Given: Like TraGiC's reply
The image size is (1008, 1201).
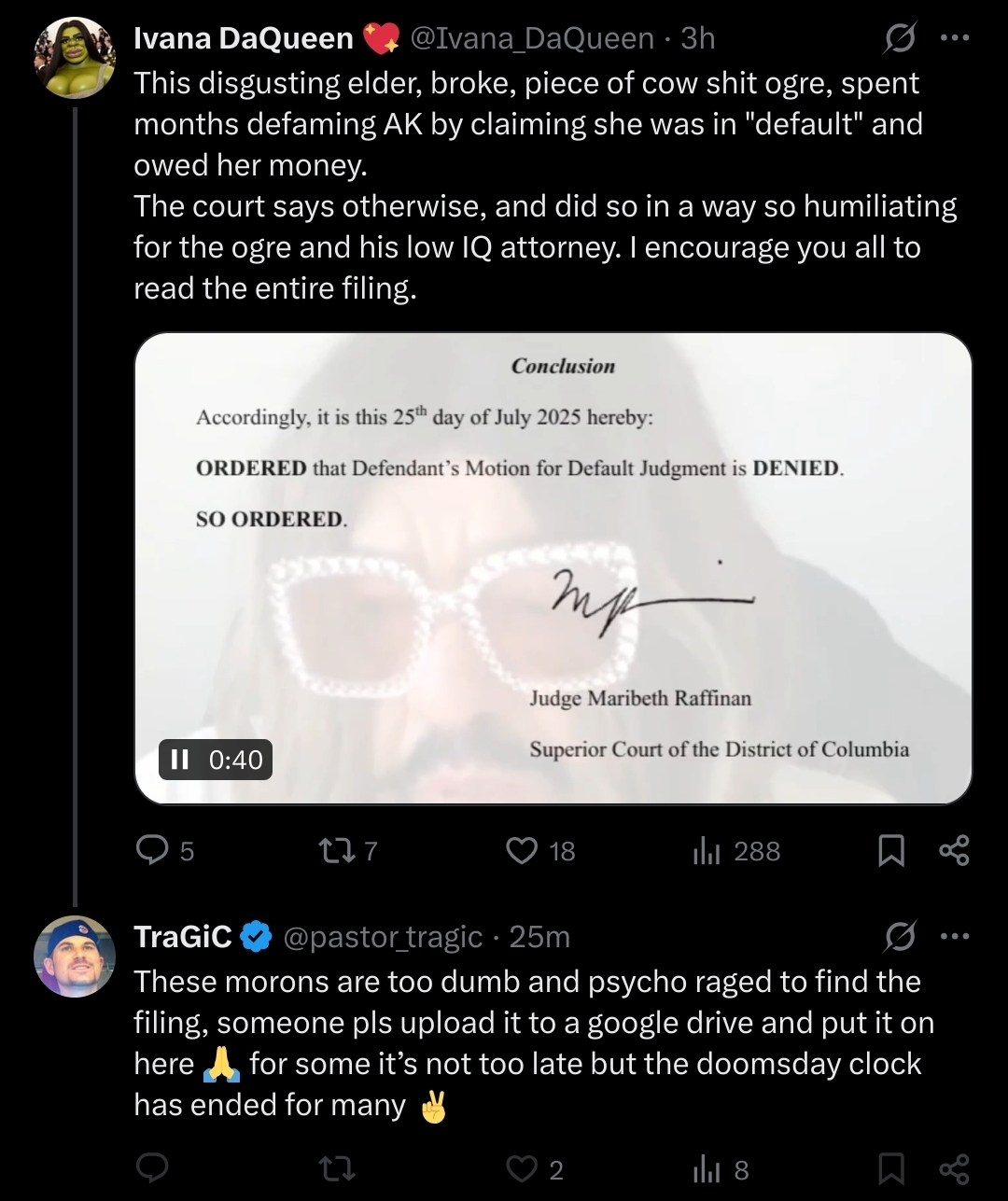Looking at the screenshot, I should click(522, 1169).
